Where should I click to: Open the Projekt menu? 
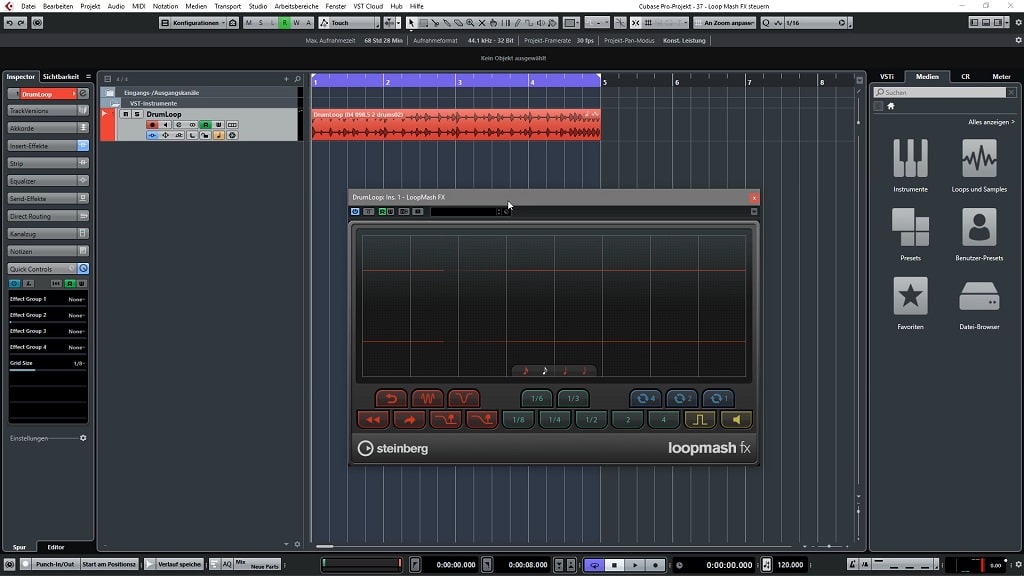(x=90, y=6)
